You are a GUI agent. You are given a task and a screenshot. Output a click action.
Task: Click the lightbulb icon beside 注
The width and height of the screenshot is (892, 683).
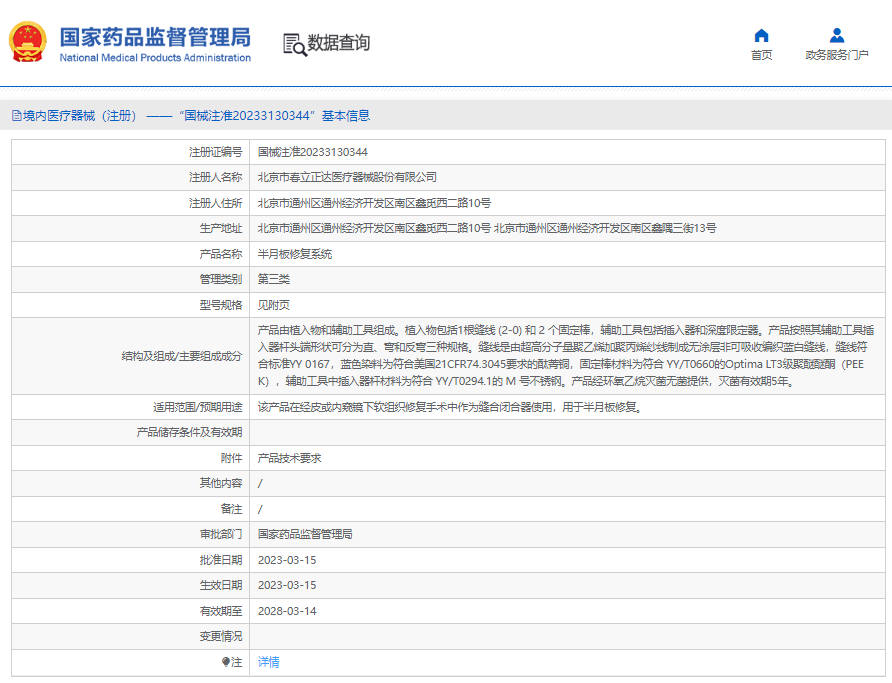(x=226, y=662)
